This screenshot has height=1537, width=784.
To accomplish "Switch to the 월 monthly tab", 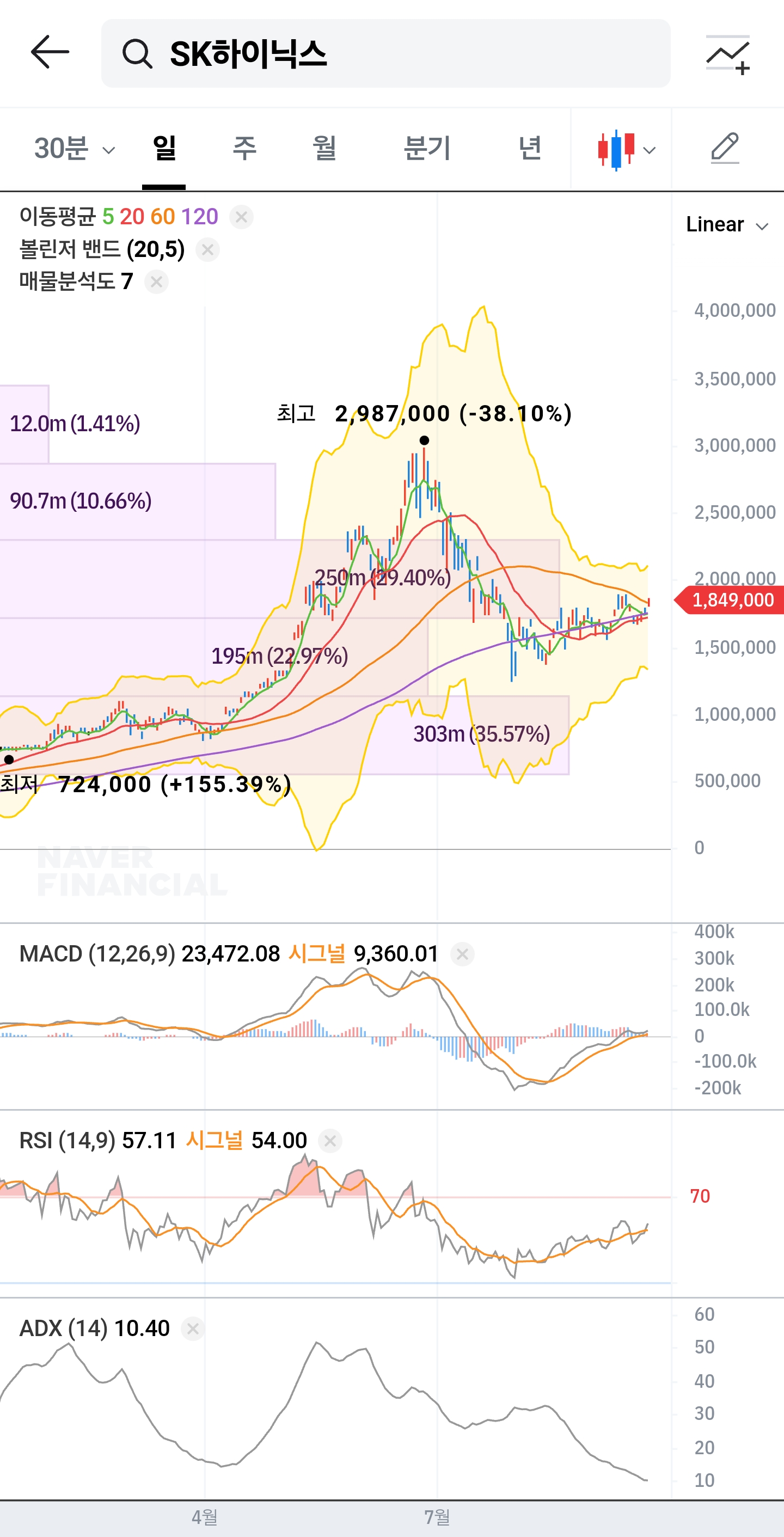I will point(324,148).
